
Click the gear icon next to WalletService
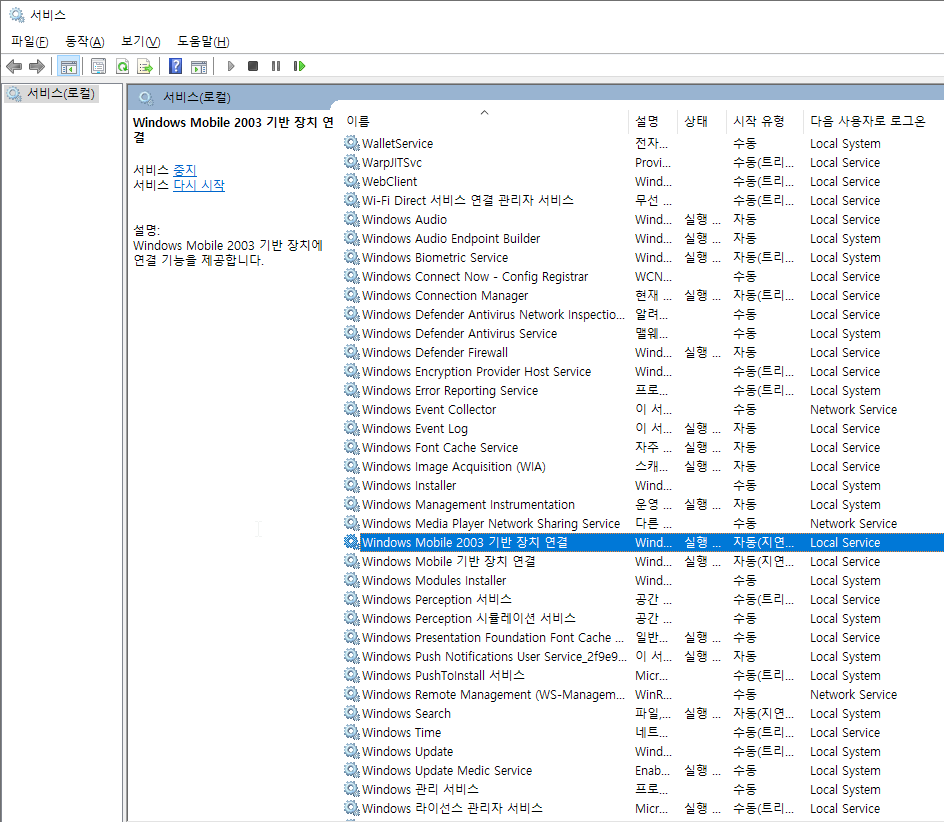click(352, 143)
